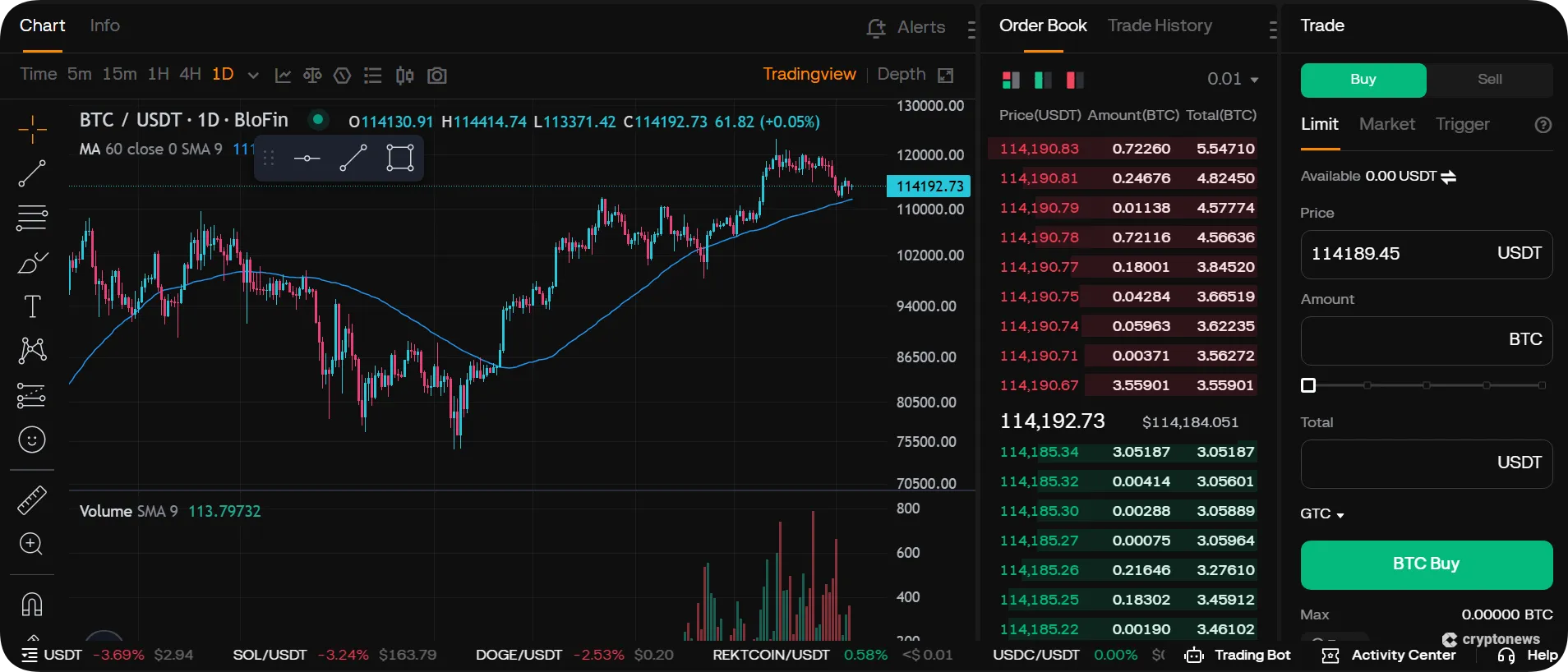Viewport: 1568px width, 672px height.
Task: Show only bids view in order book
Action: [1043, 80]
